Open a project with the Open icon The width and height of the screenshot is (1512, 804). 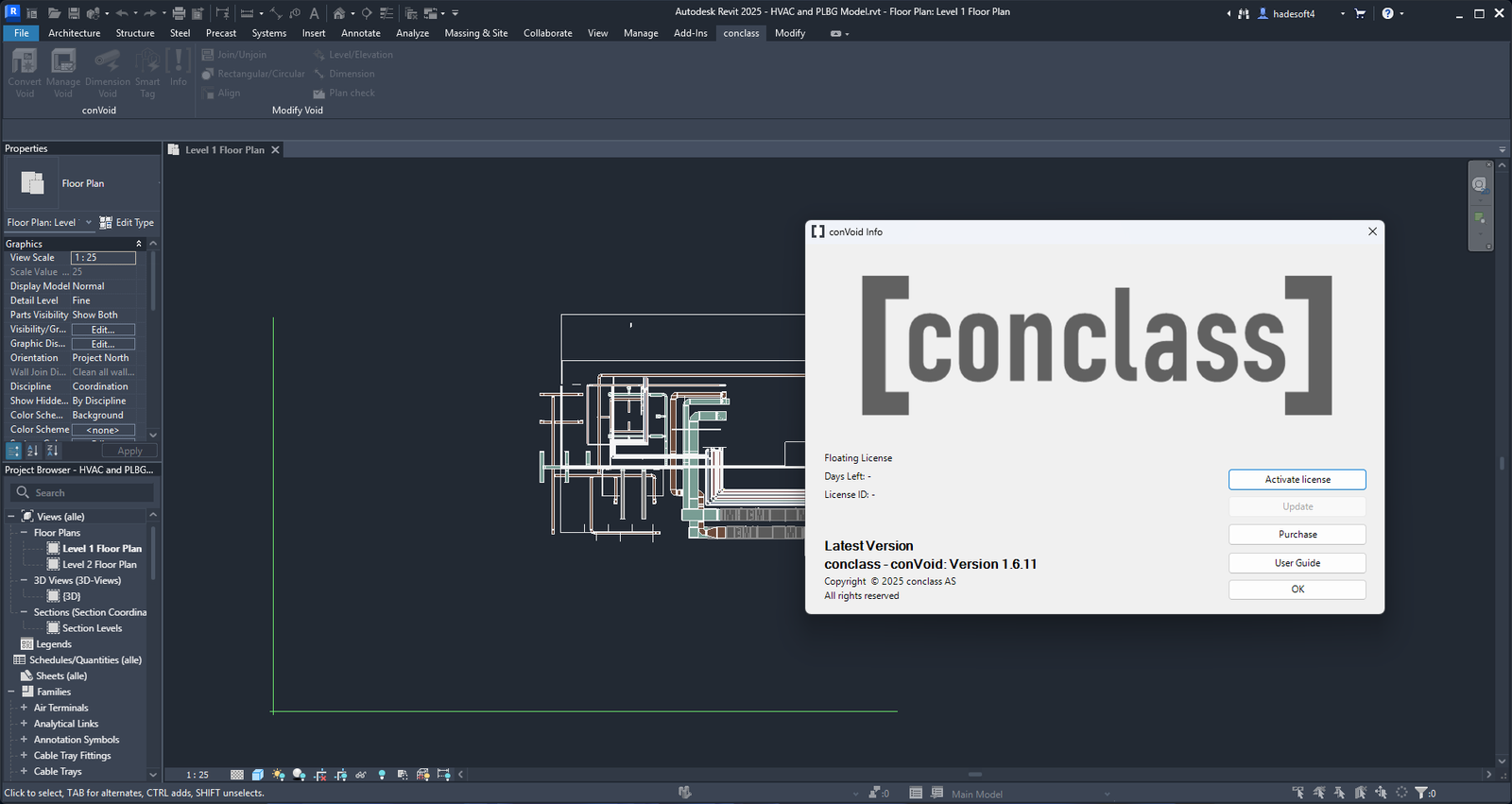(x=54, y=13)
